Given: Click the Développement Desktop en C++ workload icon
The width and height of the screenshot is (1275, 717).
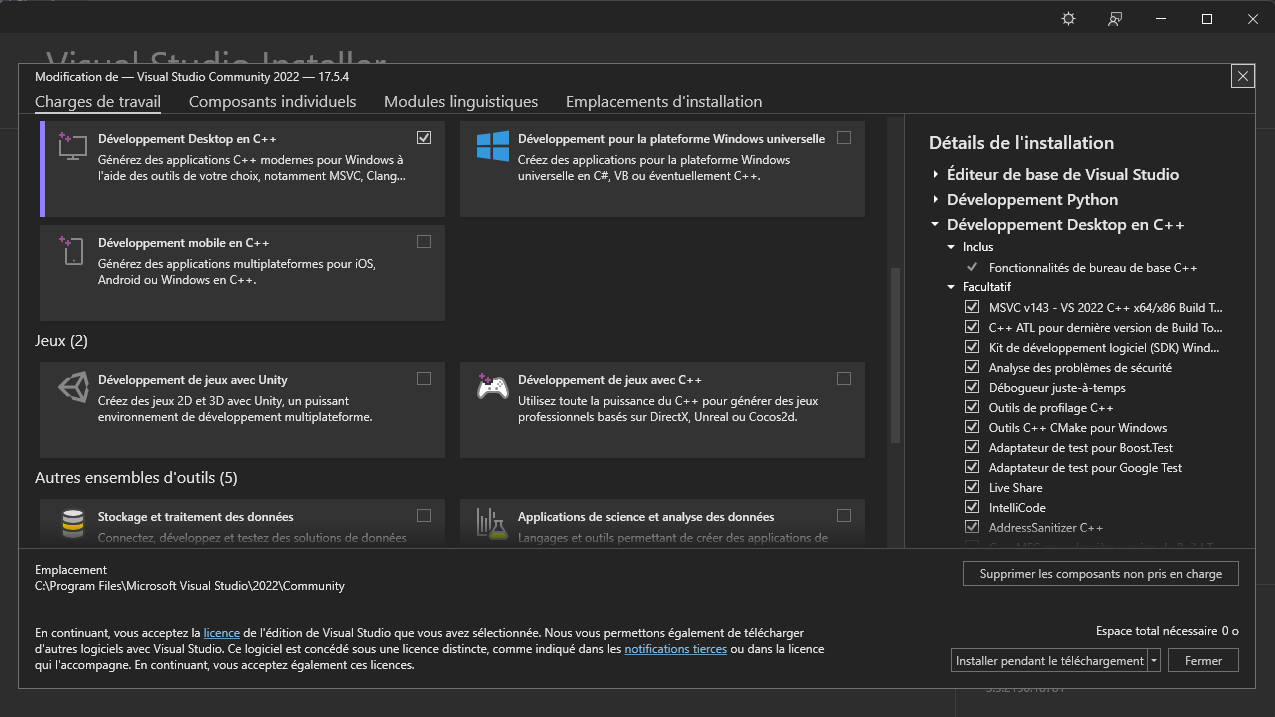Looking at the screenshot, I should (x=72, y=146).
